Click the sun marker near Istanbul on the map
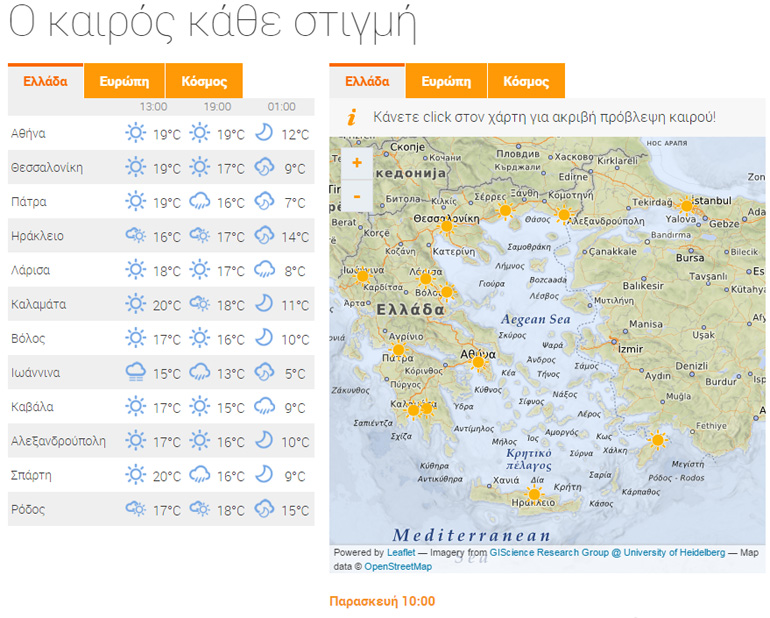770x618 pixels. click(686, 205)
